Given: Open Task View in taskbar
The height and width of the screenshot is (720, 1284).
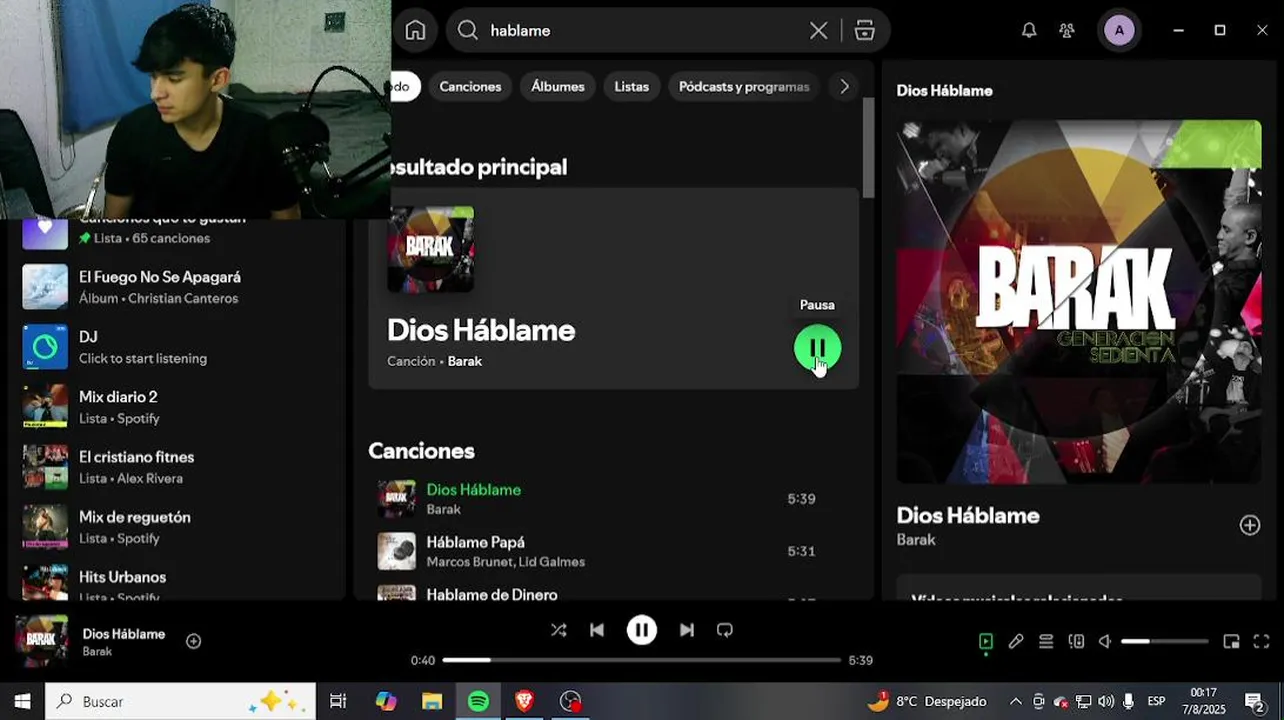Looking at the screenshot, I should 338,701.
